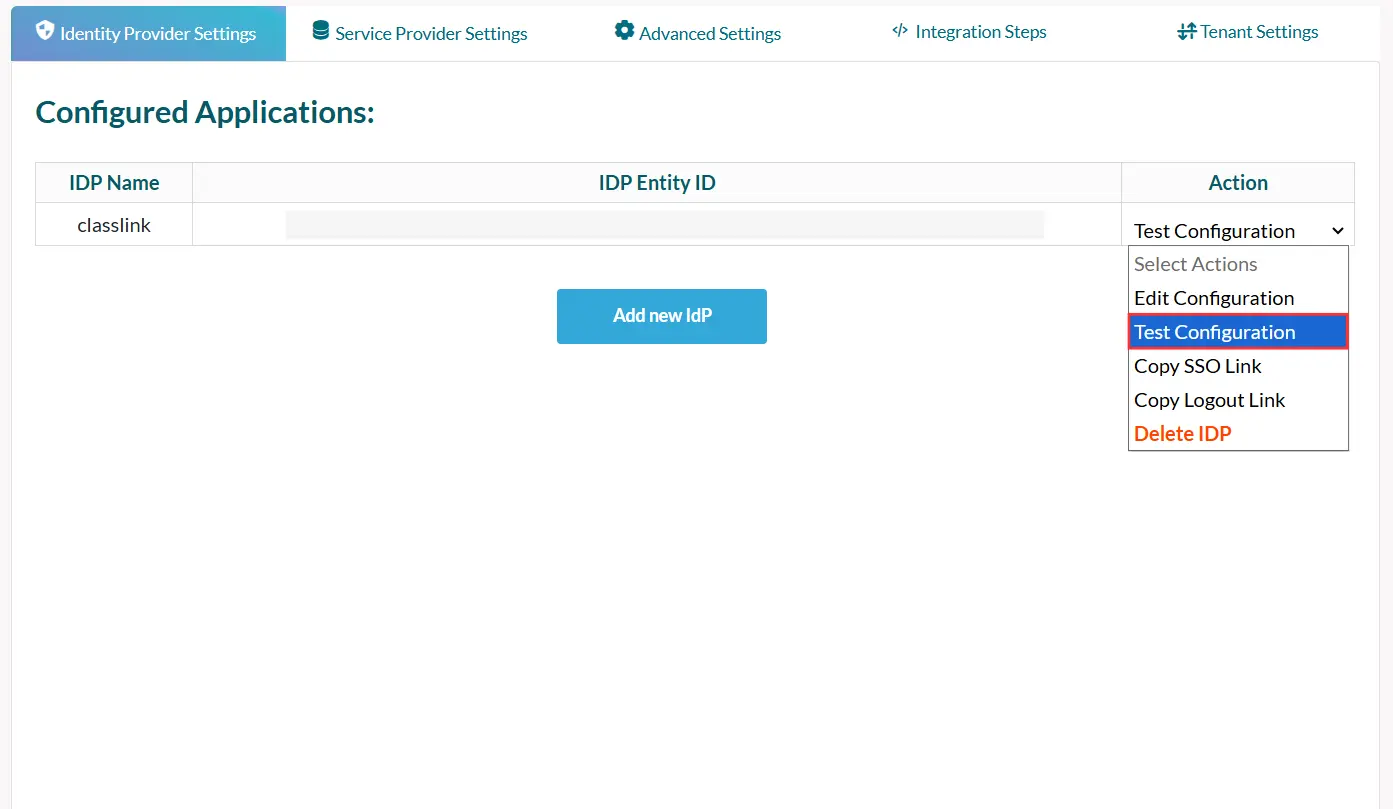Choose Copy SSO Link action
The image size is (1393, 809).
(x=1197, y=366)
